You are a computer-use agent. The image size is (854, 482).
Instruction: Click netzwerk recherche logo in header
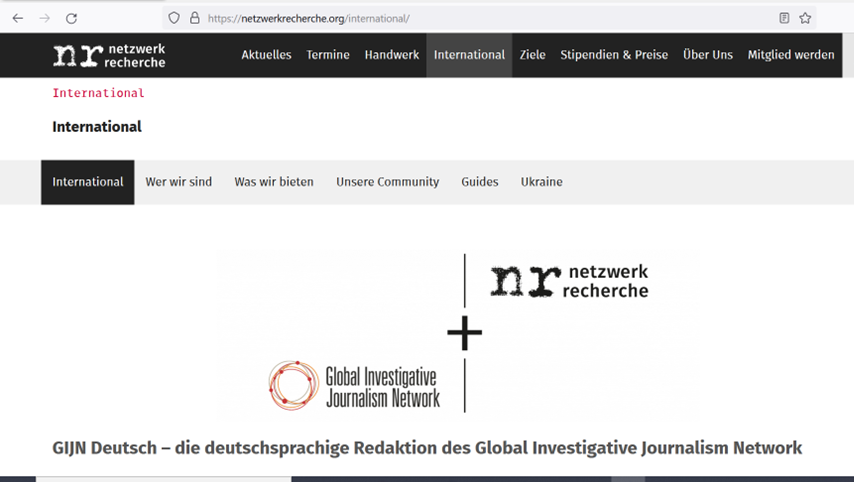109,55
